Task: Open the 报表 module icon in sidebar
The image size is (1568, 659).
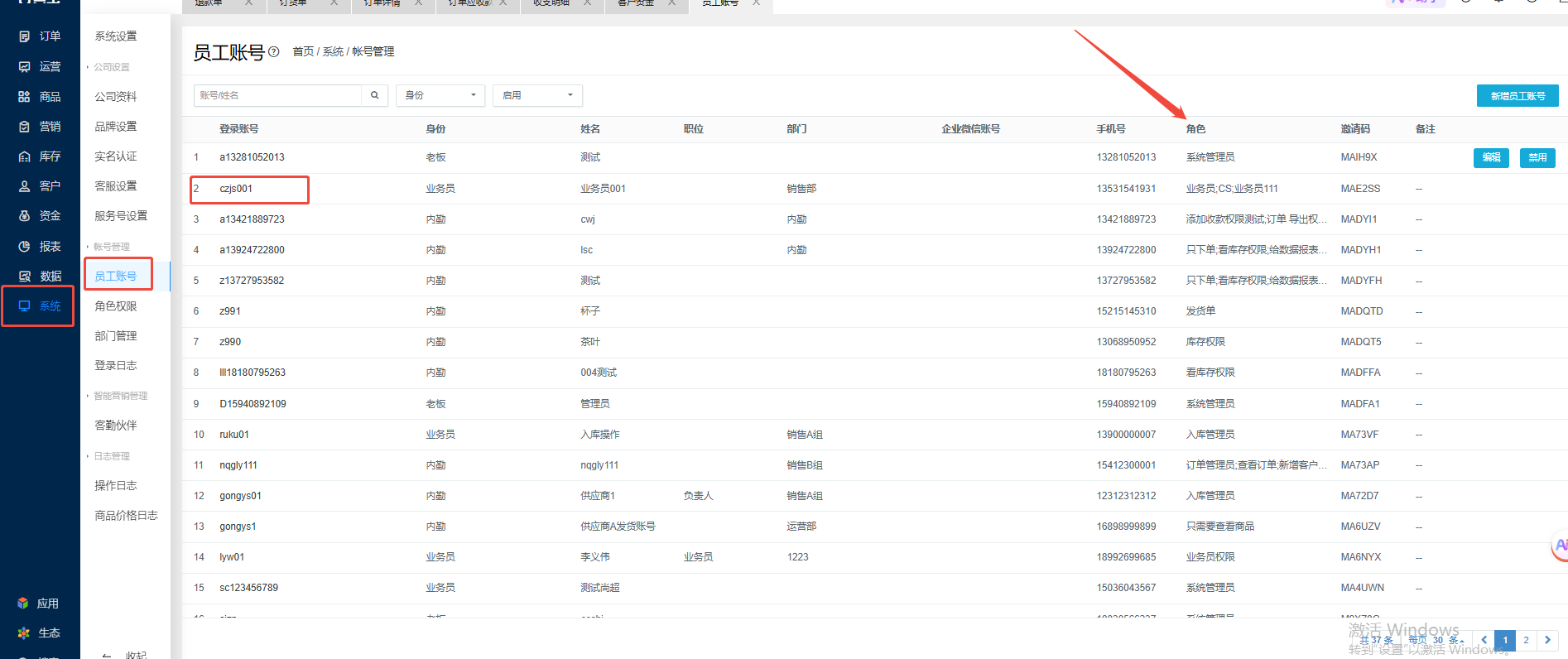Action: point(24,247)
